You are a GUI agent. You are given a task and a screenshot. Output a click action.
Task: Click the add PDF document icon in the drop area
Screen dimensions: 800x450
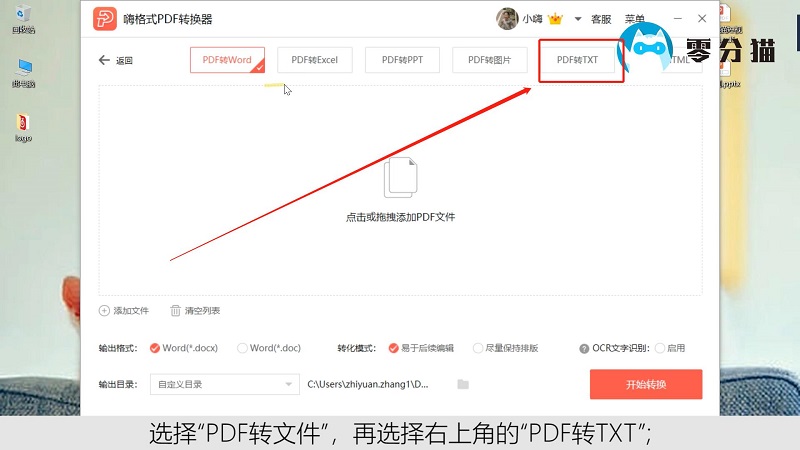pyautogui.click(x=401, y=177)
